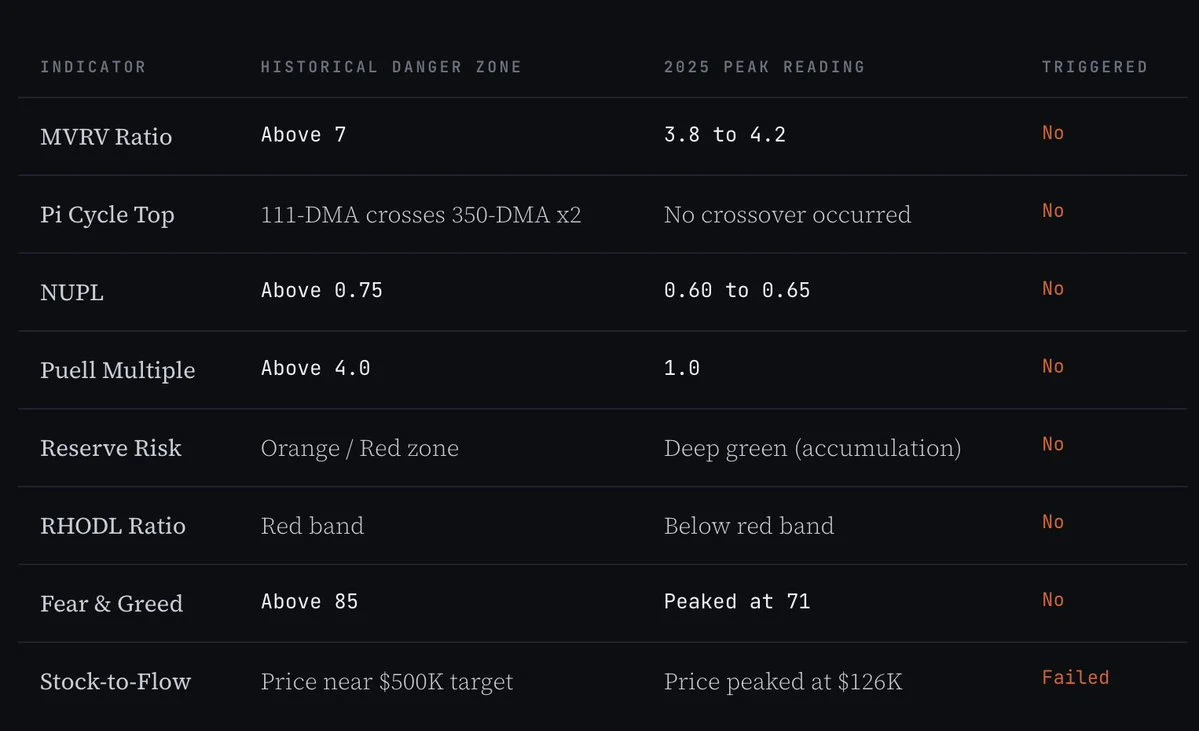The height and width of the screenshot is (731, 1199).
Task: Click the 3.8 to 4.2 peak reading
Action: (x=724, y=135)
